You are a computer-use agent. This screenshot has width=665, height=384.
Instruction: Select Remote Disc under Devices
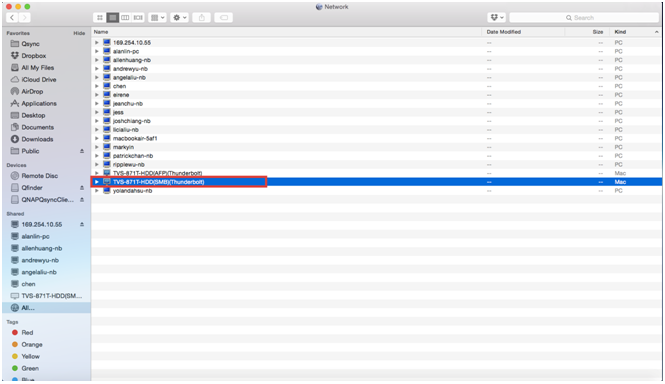click(x=40, y=176)
